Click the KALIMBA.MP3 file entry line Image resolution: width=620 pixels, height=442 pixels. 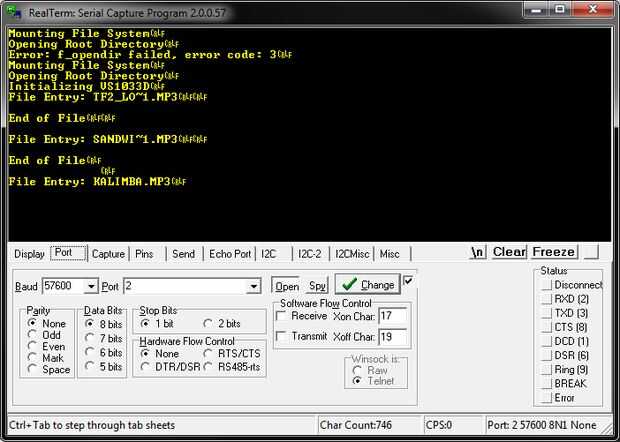click(x=97, y=181)
